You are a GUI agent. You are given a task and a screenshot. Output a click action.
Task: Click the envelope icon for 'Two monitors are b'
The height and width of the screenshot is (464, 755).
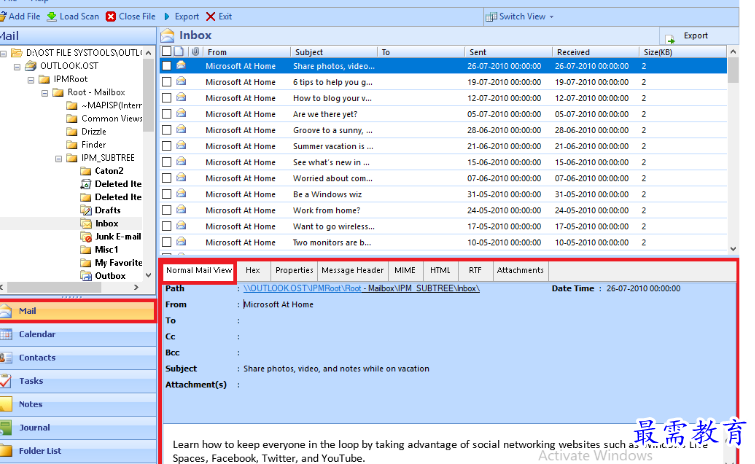[181, 242]
